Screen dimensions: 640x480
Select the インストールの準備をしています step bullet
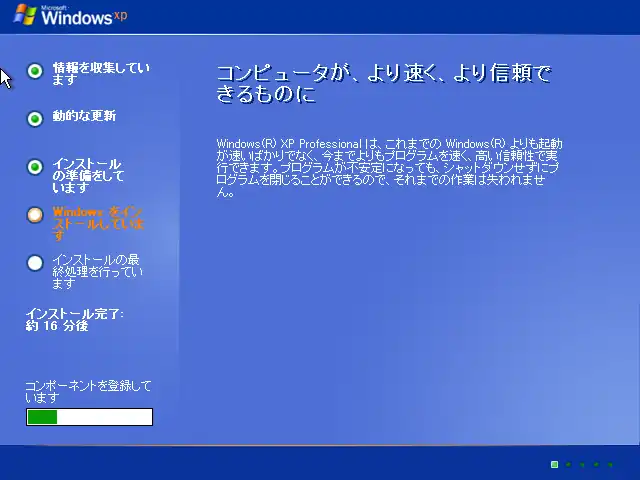[x=35, y=167]
